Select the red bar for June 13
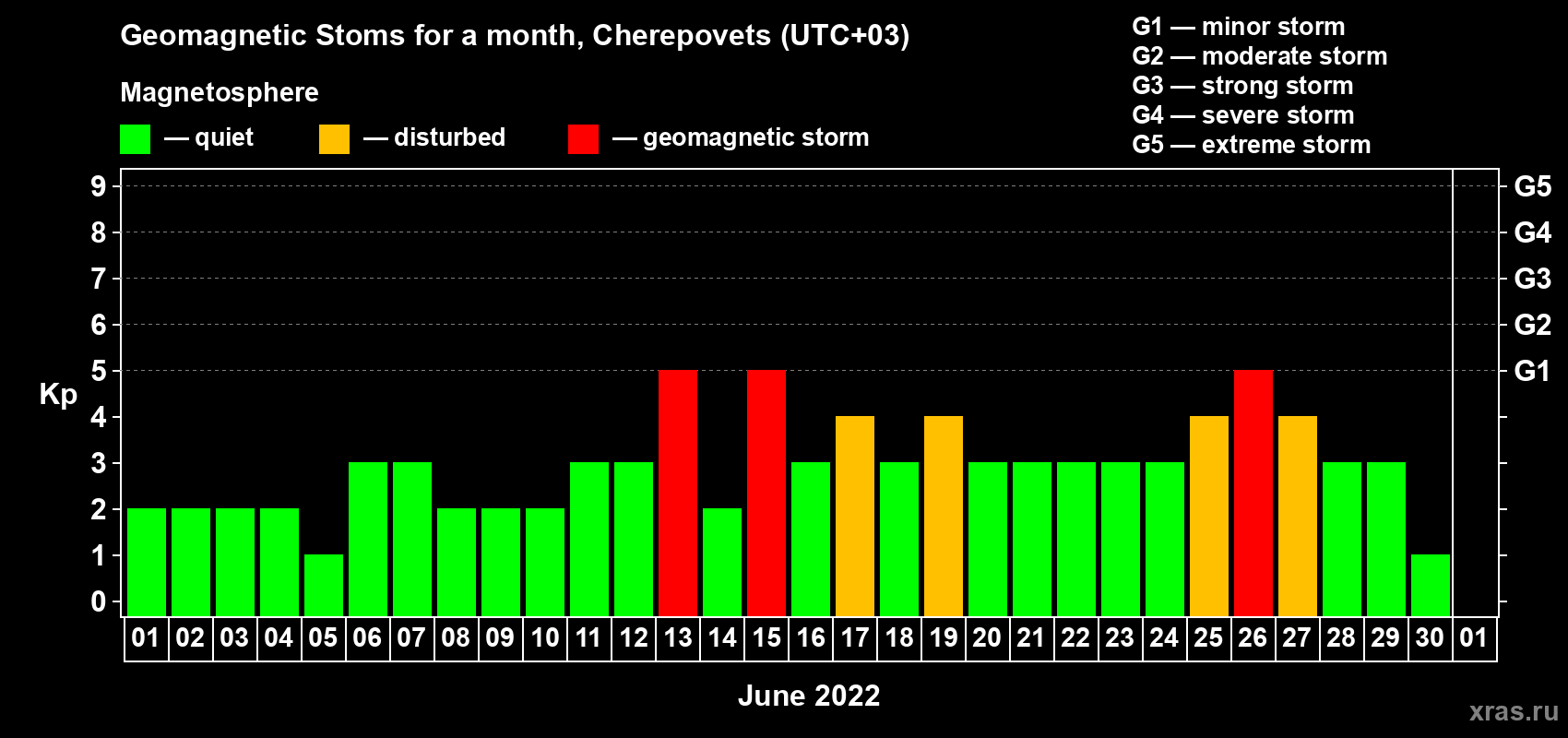This screenshot has width=1568, height=738. [x=678, y=493]
